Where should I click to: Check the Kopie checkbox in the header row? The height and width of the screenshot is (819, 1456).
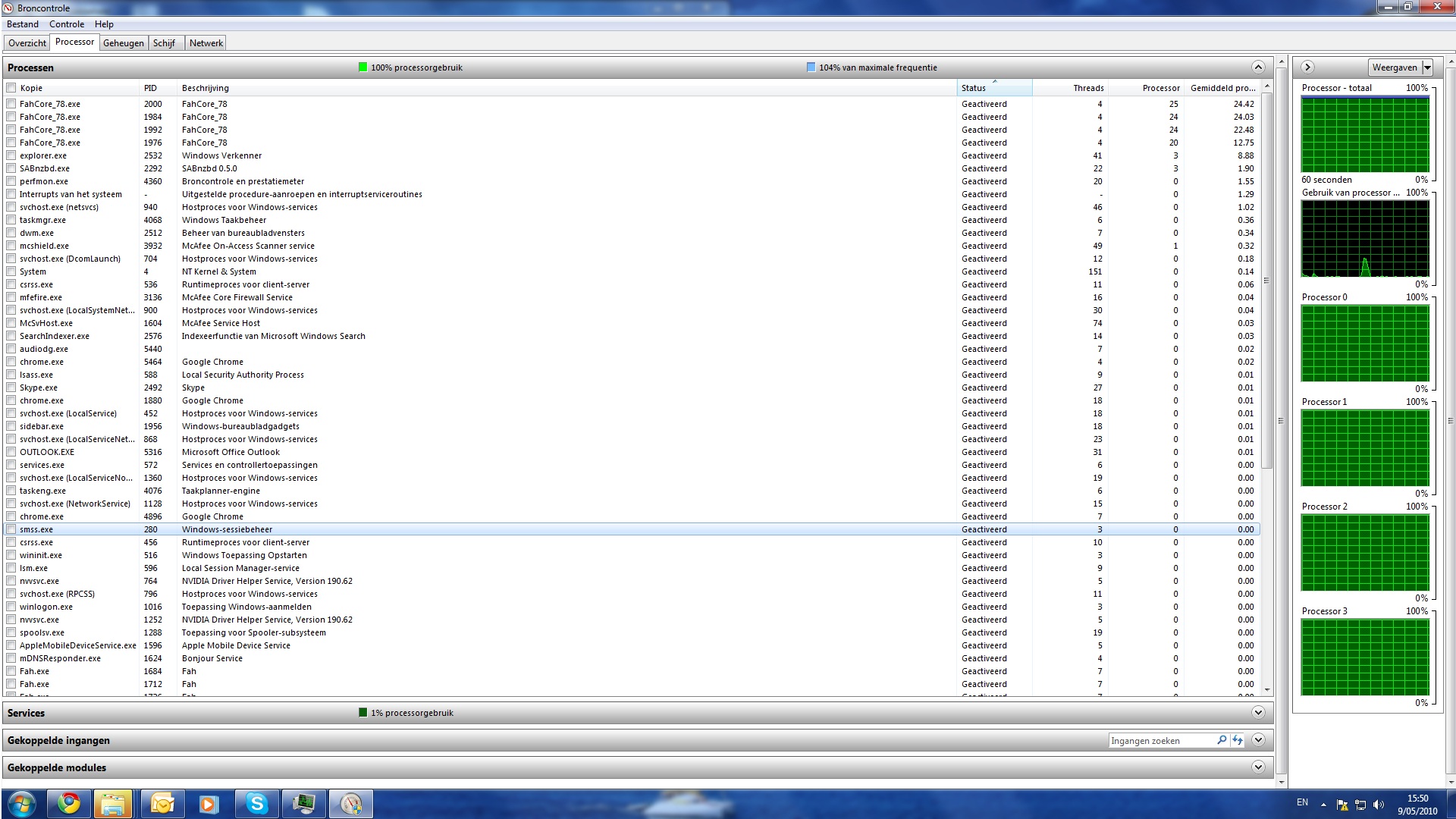[x=11, y=87]
